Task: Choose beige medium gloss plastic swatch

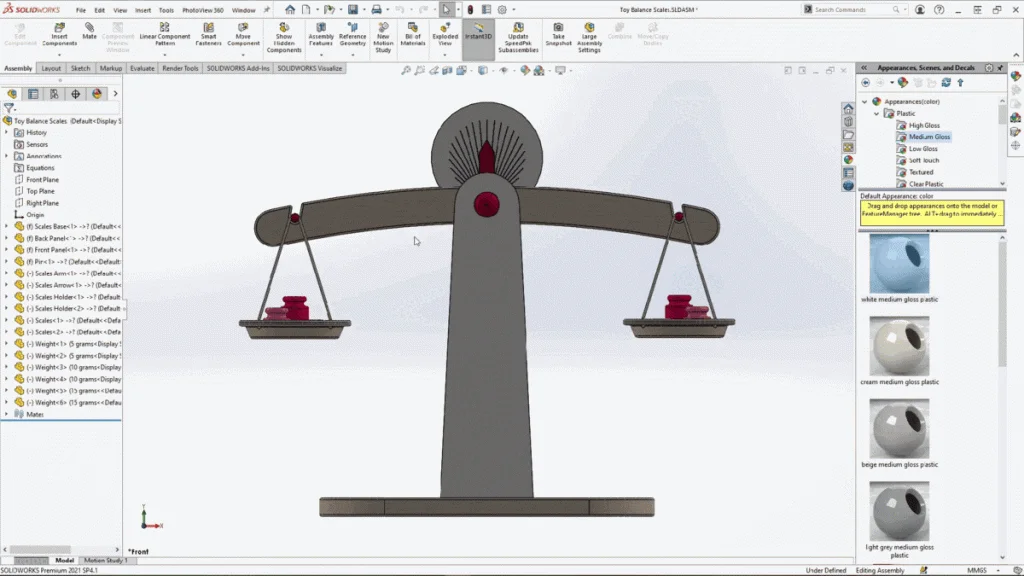Action: coord(899,429)
